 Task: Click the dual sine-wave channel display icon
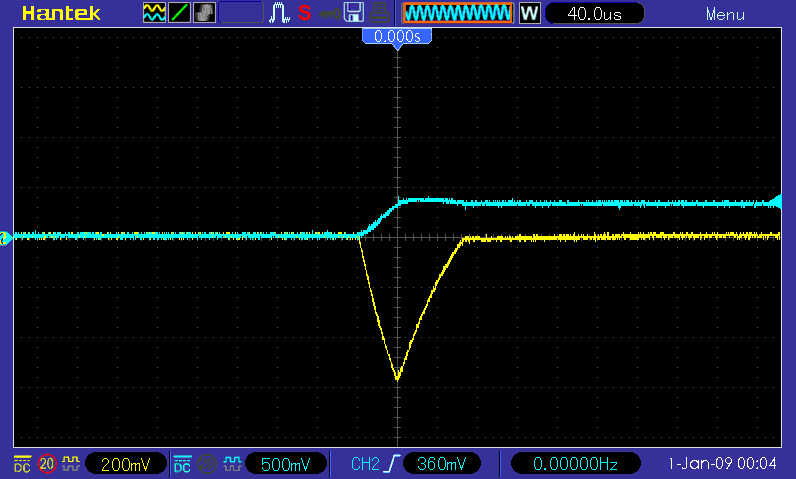point(154,13)
